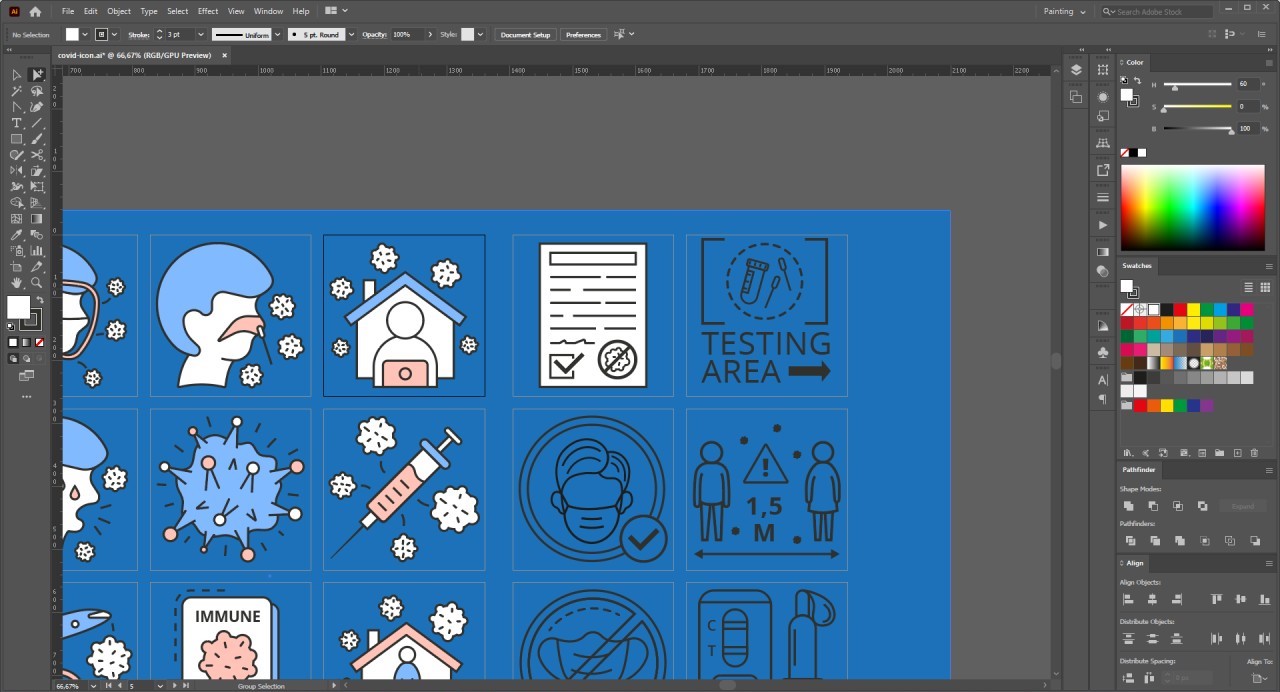
Task: Expand the Opacity value dropdown arrow
Action: point(430,34)
